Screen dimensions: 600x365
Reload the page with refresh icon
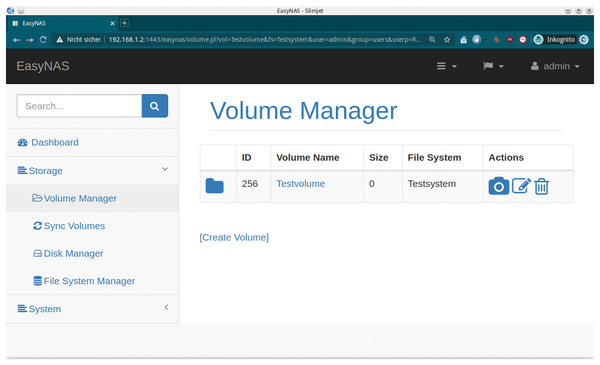tap(43, 39)
